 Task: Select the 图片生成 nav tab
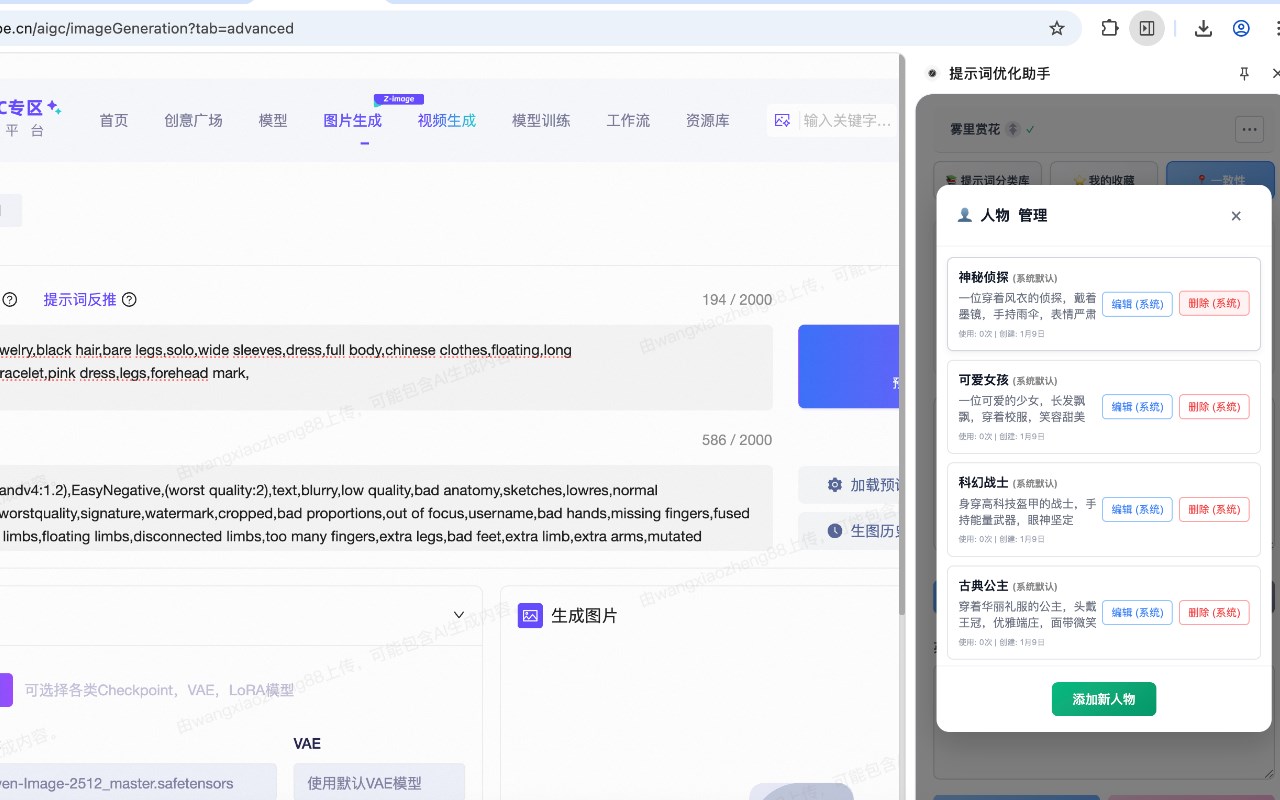[352, 120]
